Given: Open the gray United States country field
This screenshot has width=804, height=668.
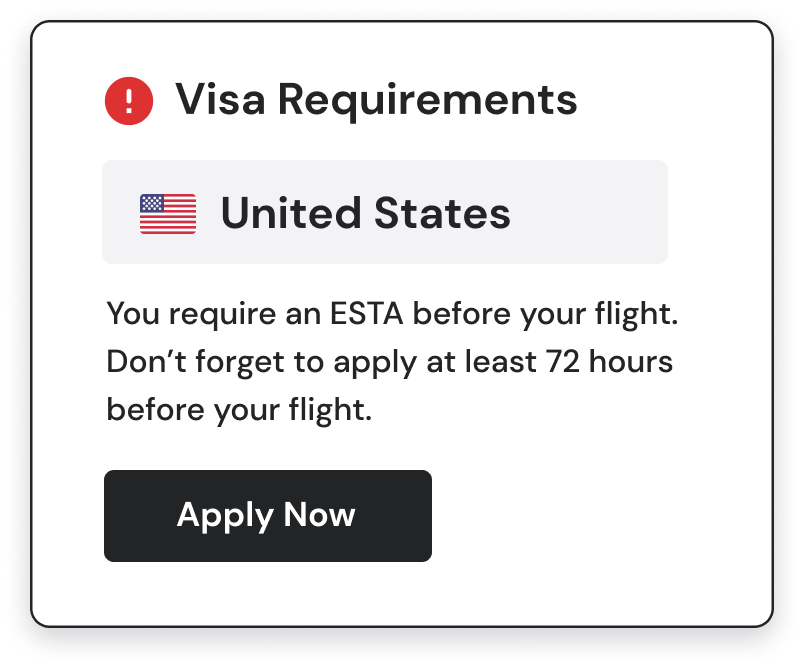Looking at the screenshot, I should coord(385,212).
